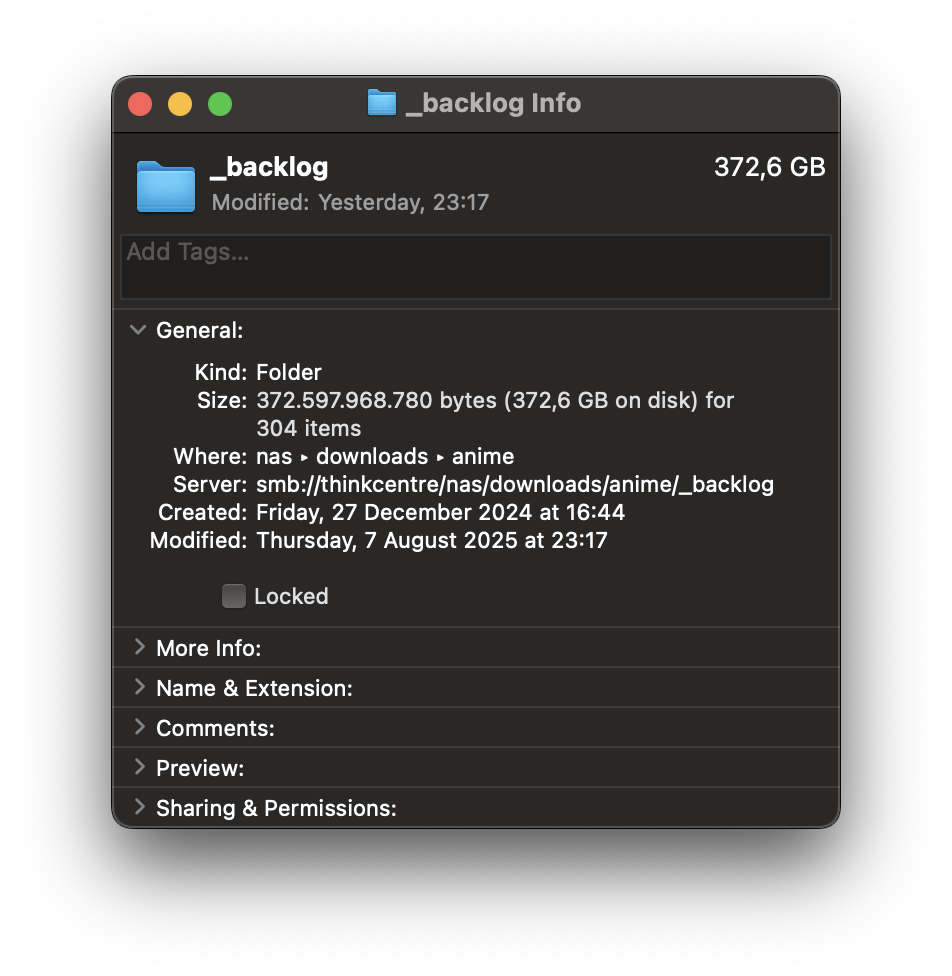952x976 pixels.
Task: Collapse the General section
Action: 138,329
